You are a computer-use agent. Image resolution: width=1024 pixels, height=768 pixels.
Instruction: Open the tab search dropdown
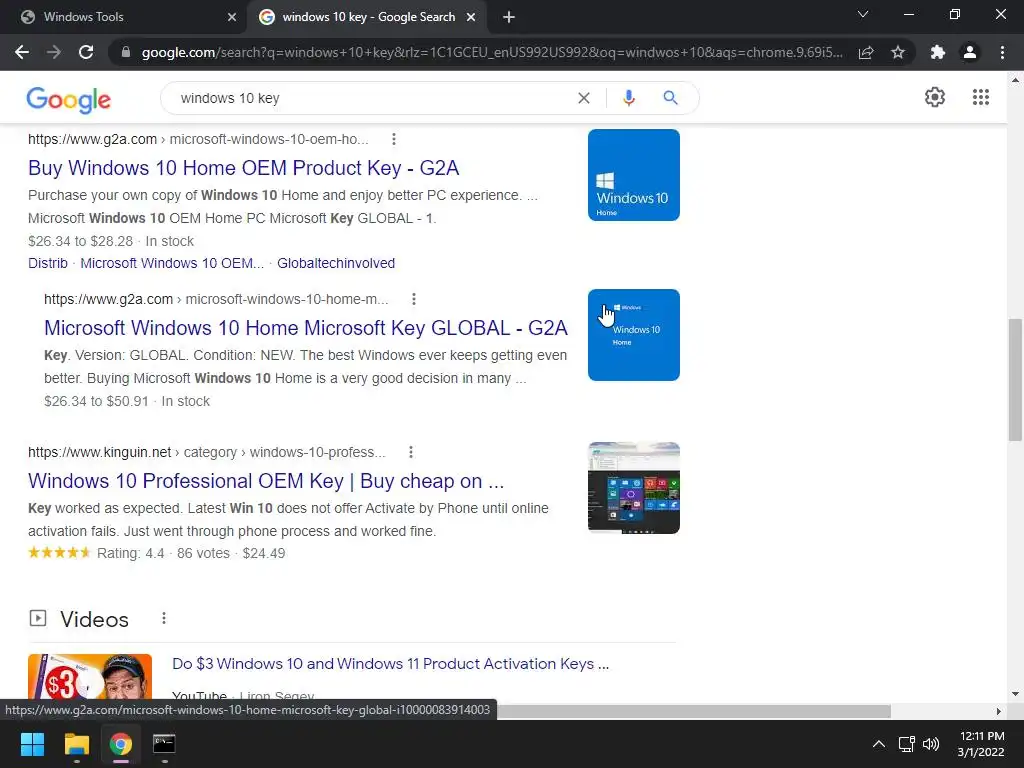point(863,14)
